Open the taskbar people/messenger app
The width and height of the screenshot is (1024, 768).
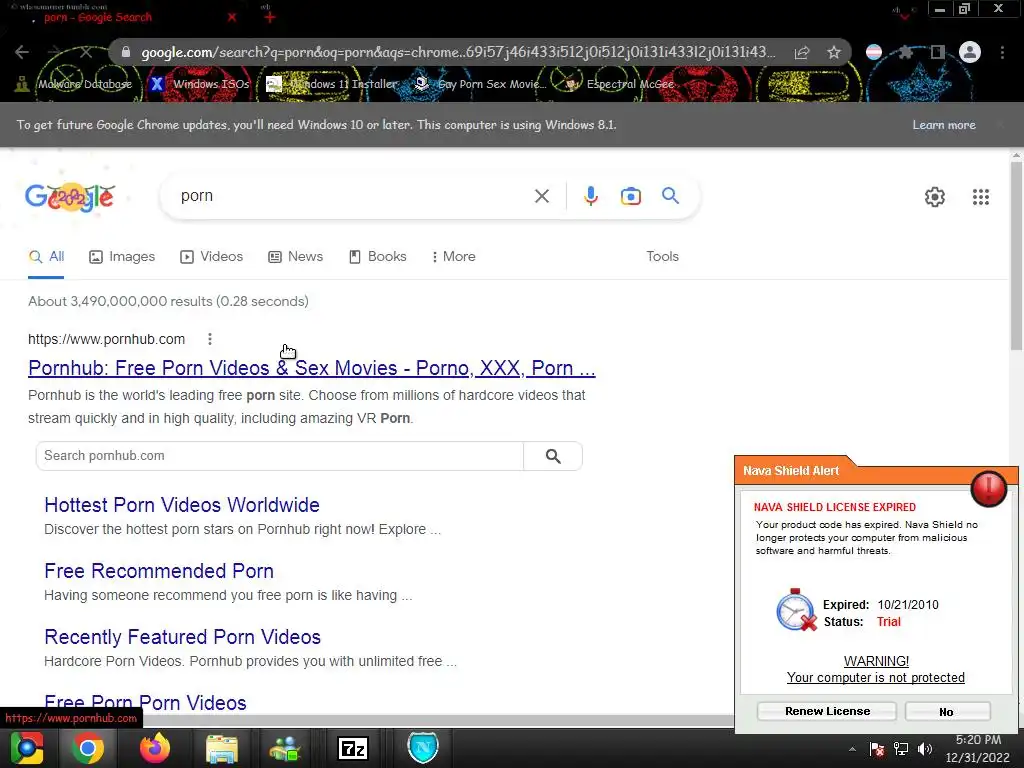tap(285, 748)
